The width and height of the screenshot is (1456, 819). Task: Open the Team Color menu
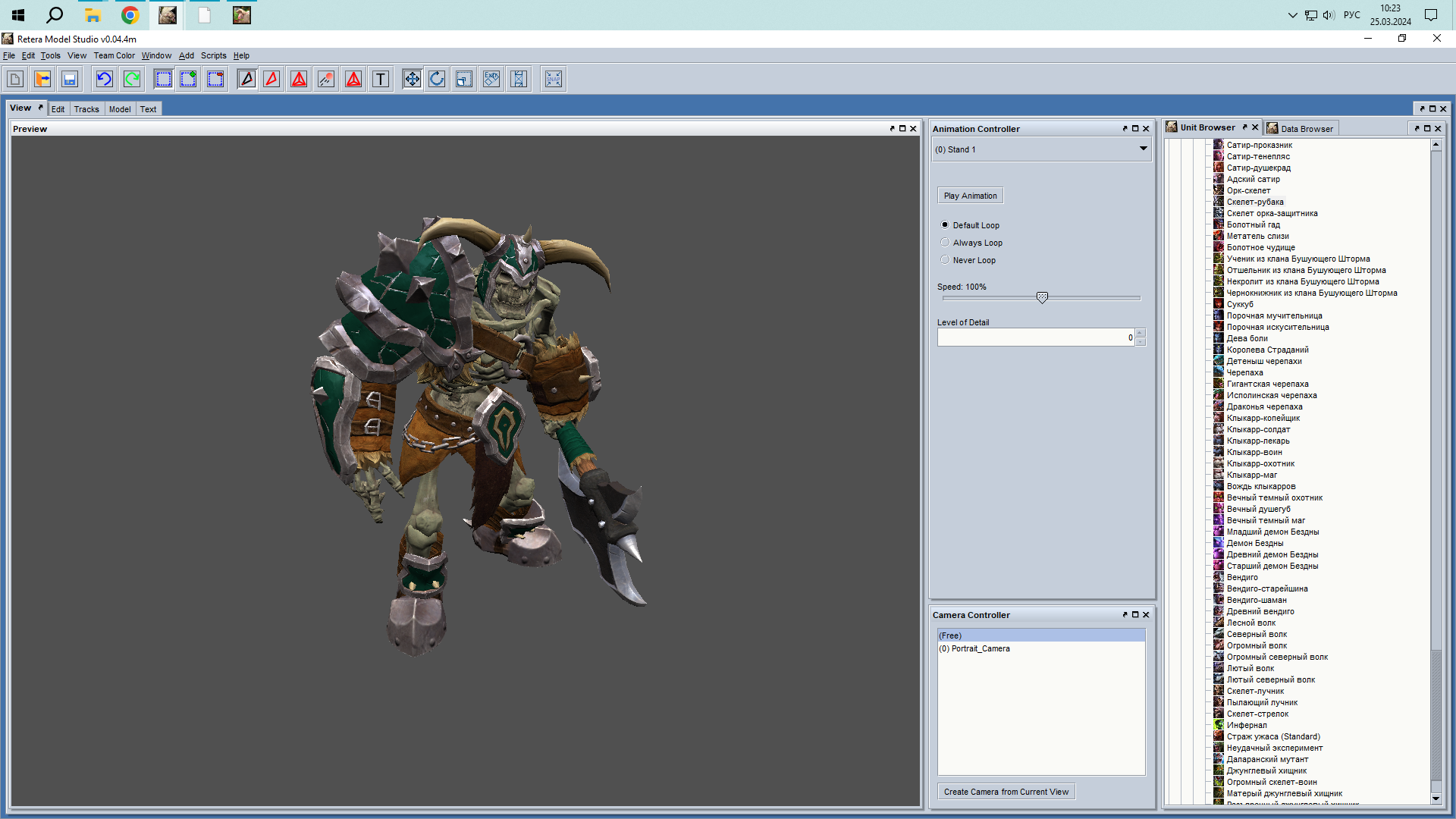tap(114, 55)
